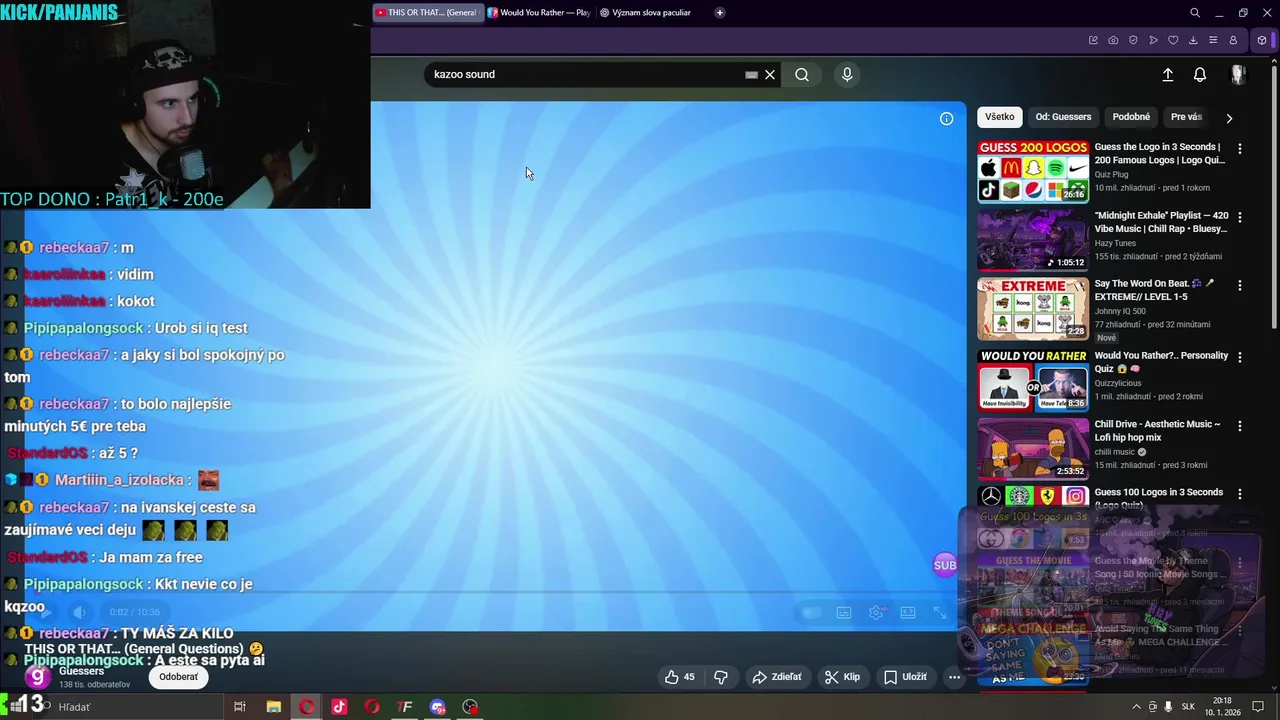Dislike the video with thumbs-down

point(720,677)
